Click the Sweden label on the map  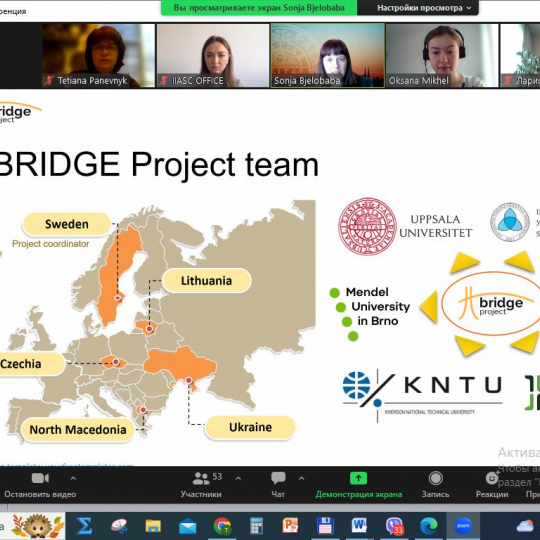67,224
